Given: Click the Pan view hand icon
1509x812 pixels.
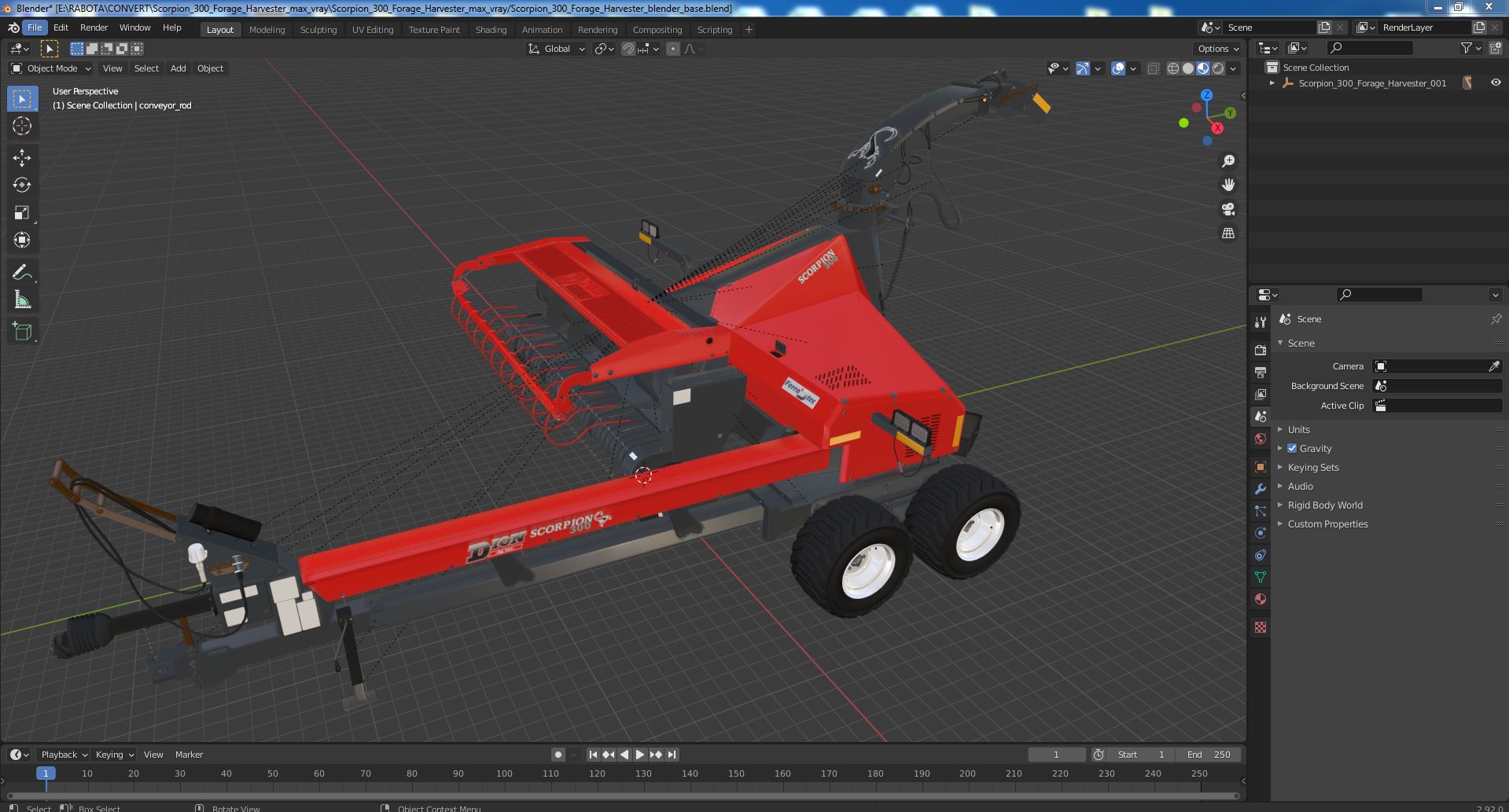Looking at the screenshot, I should tap(1228, 185).
